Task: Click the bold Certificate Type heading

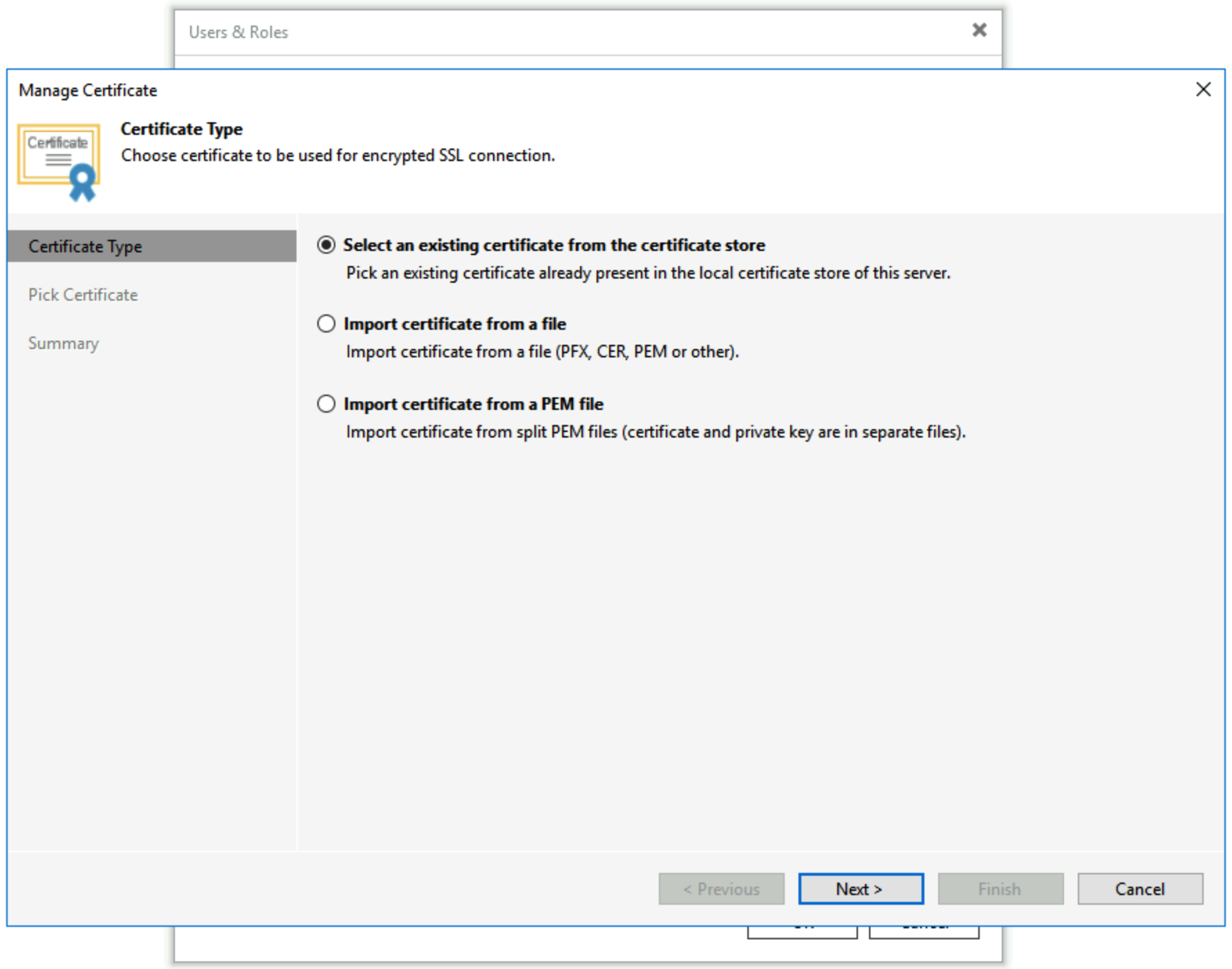Action: pos(181,129)
